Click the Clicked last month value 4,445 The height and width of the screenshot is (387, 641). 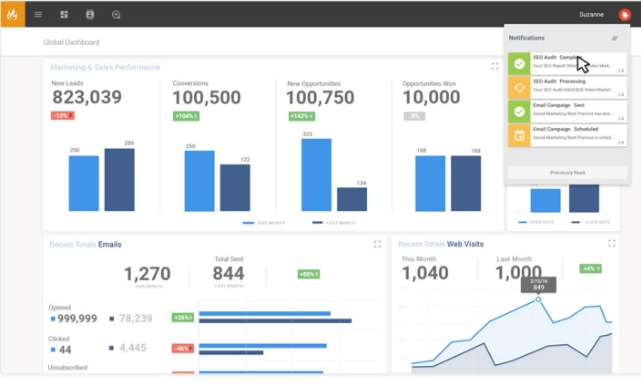pyautogui.click(x=133, y=348)
